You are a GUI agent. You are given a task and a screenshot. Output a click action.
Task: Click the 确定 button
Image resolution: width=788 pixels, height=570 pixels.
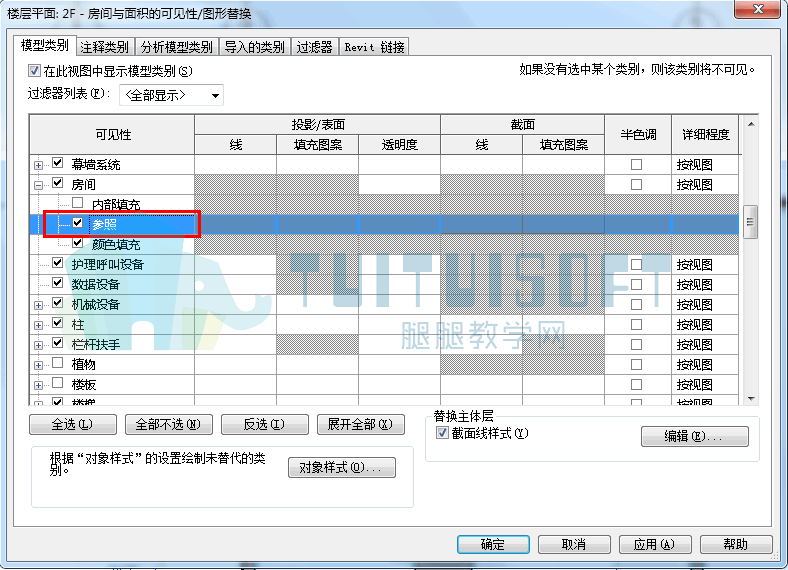[493, 544]
